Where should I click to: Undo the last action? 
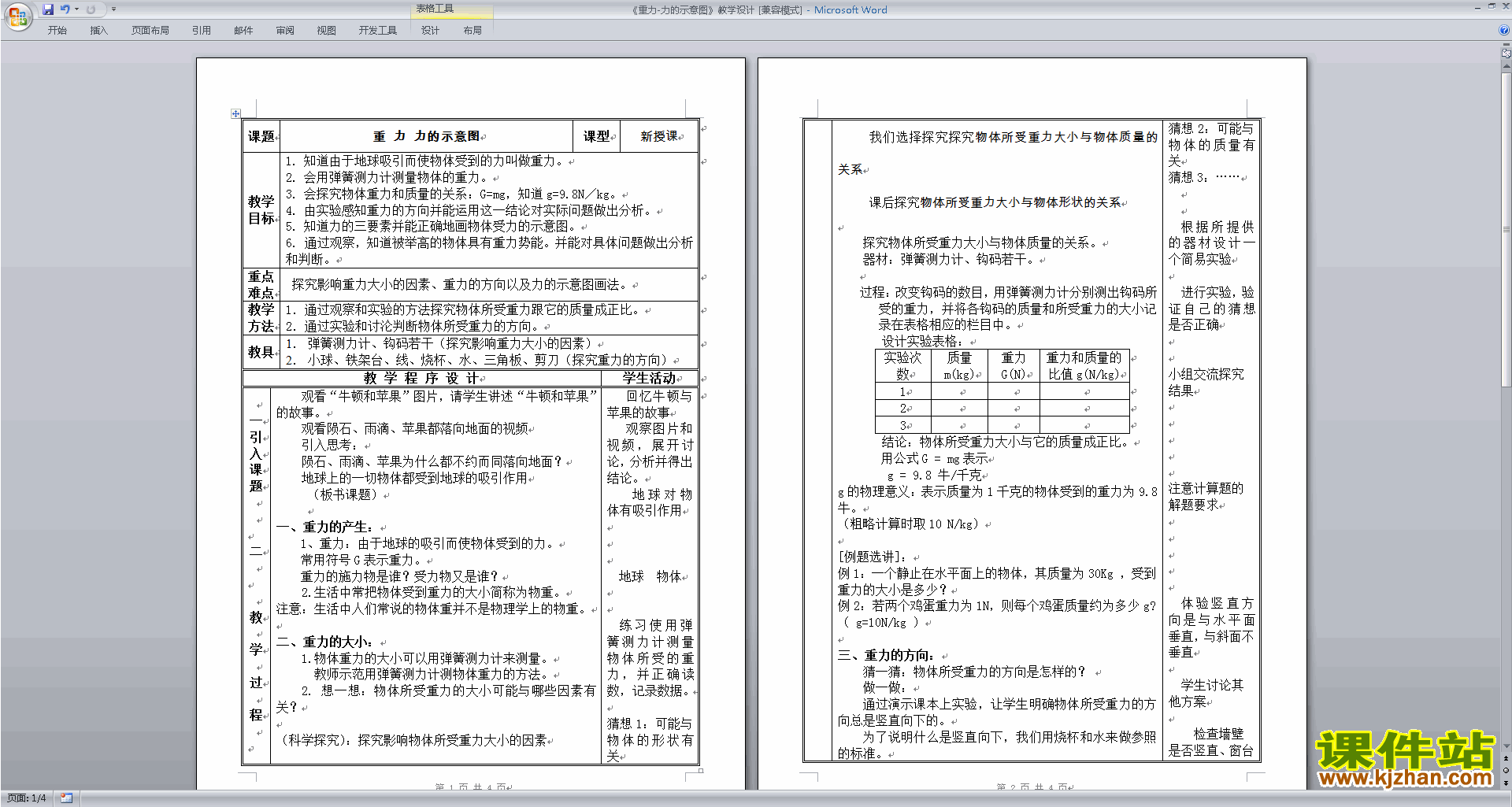(x=65, y=9)
